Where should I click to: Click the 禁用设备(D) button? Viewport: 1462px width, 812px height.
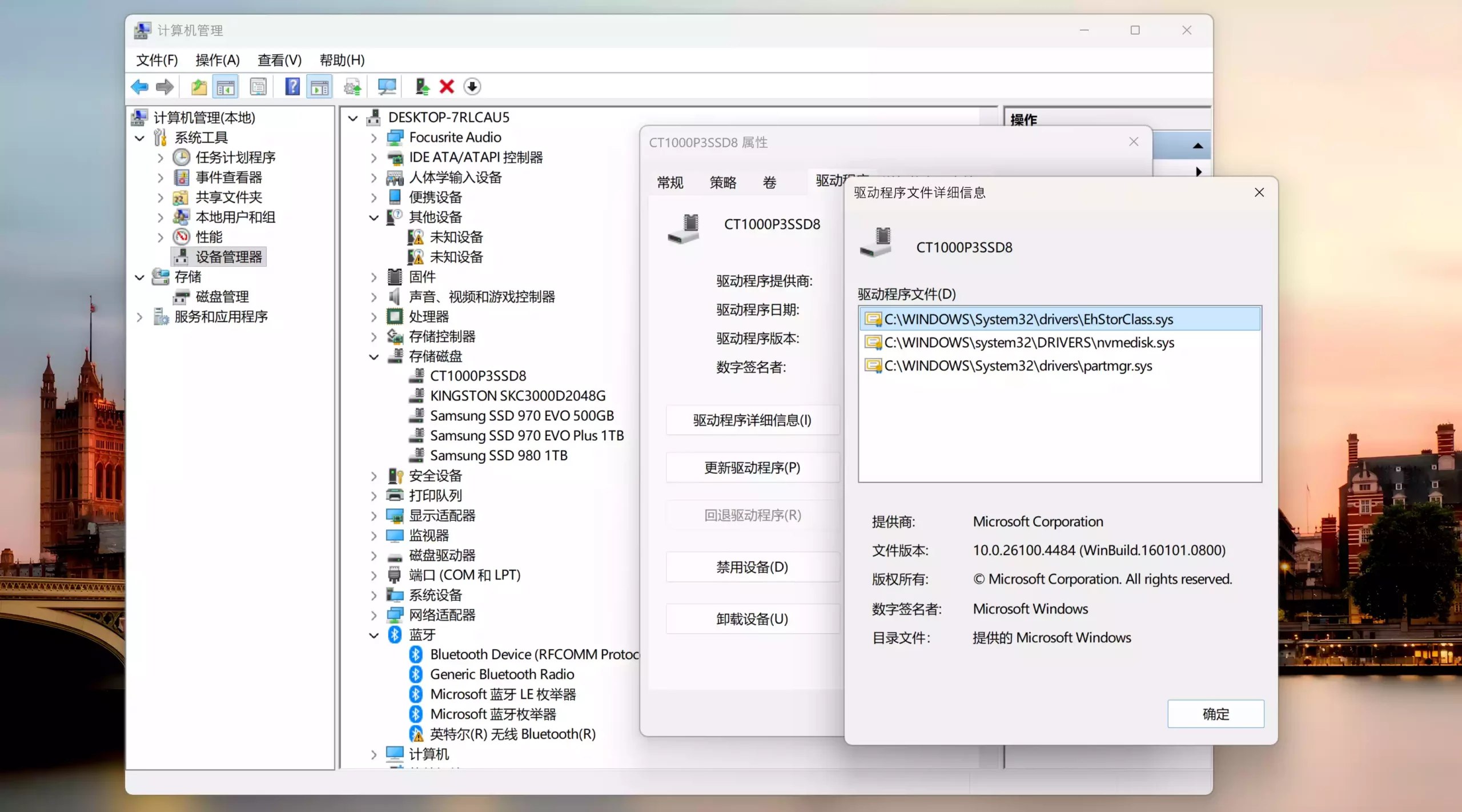tap(752, 566)
